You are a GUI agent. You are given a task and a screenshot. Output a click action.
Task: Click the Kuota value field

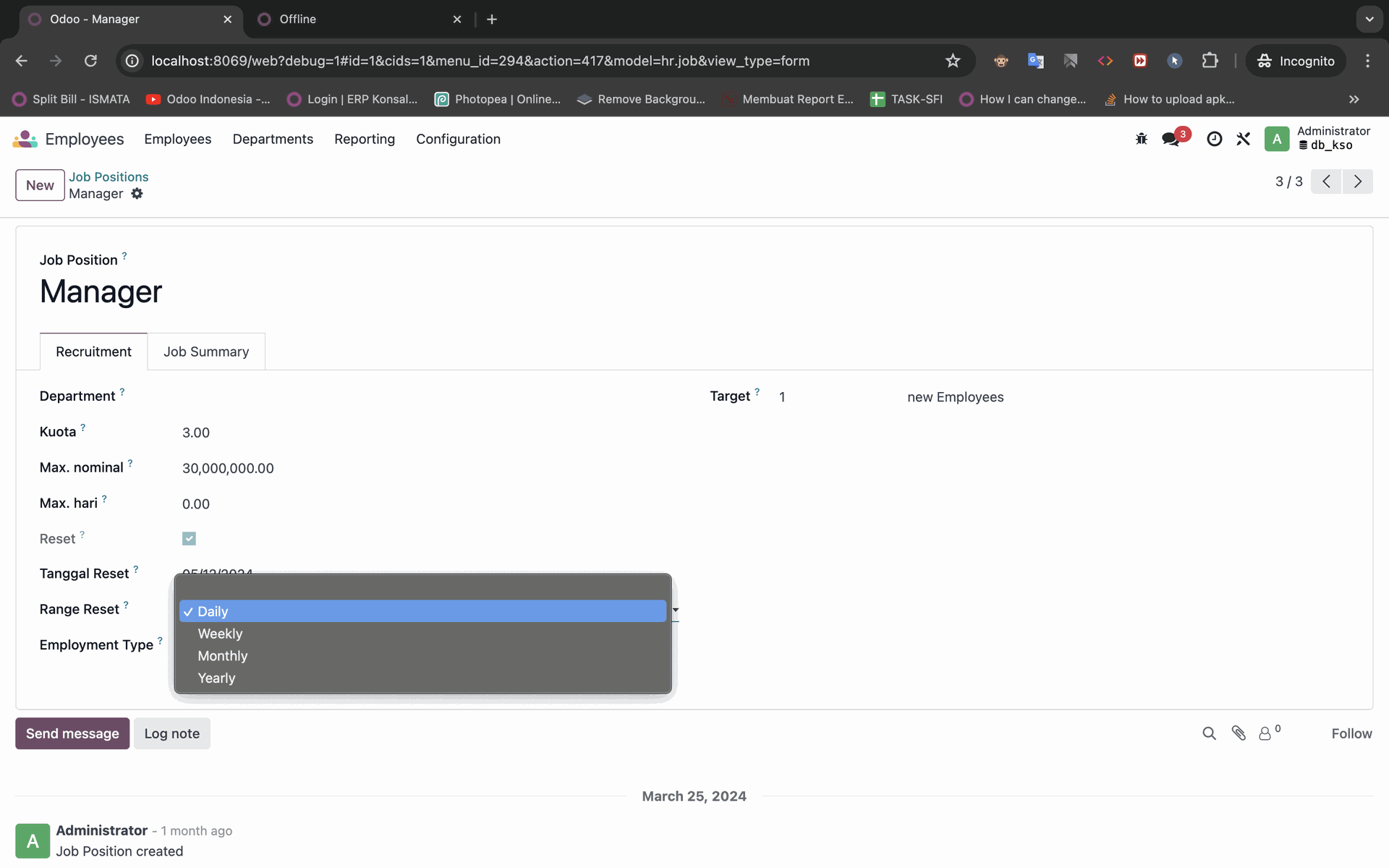tap(196, 433)
